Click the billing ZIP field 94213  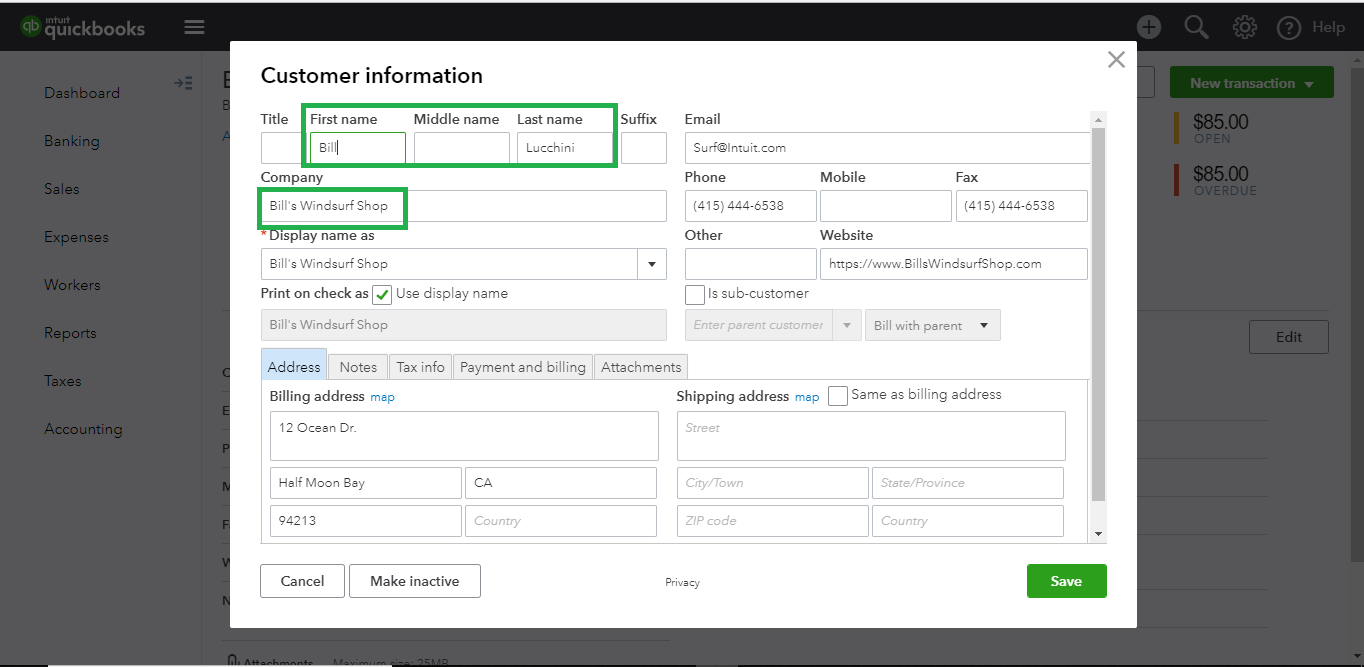click(x=366, y=521)
